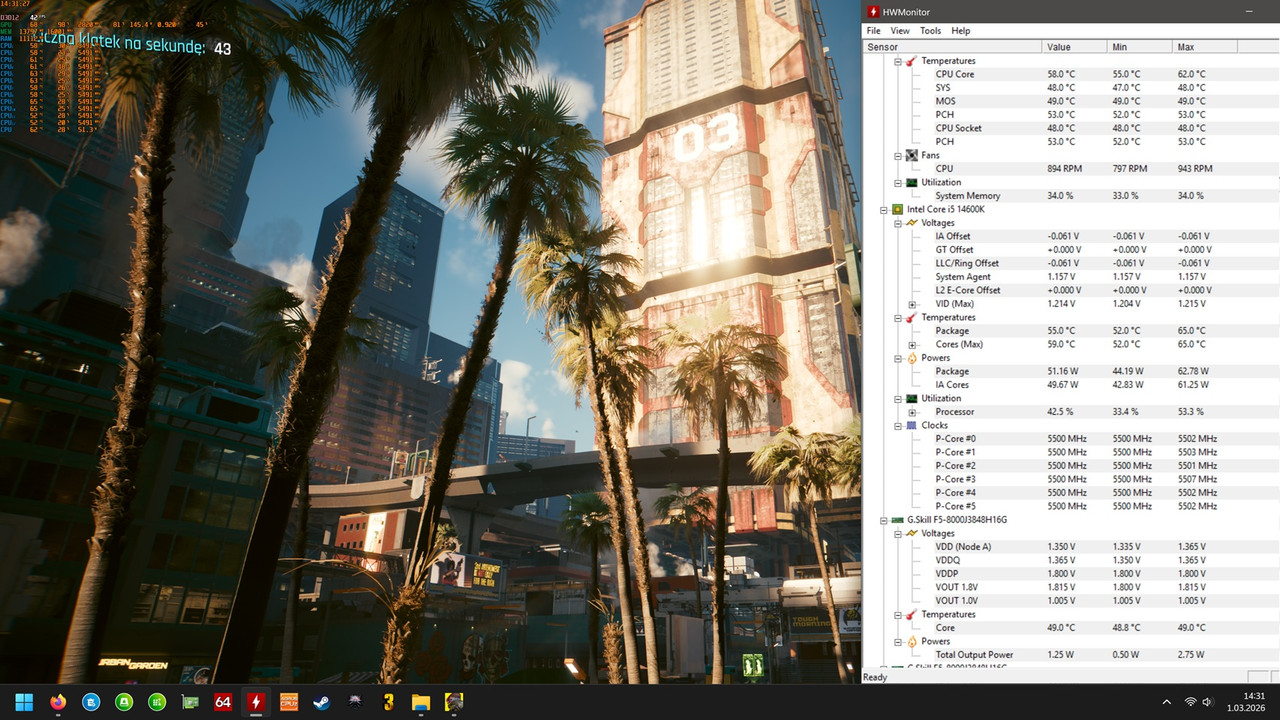Open AIDA64 red 64 taskbar icon
This screenshot has width=1280, height=720.
coord(223,702)
